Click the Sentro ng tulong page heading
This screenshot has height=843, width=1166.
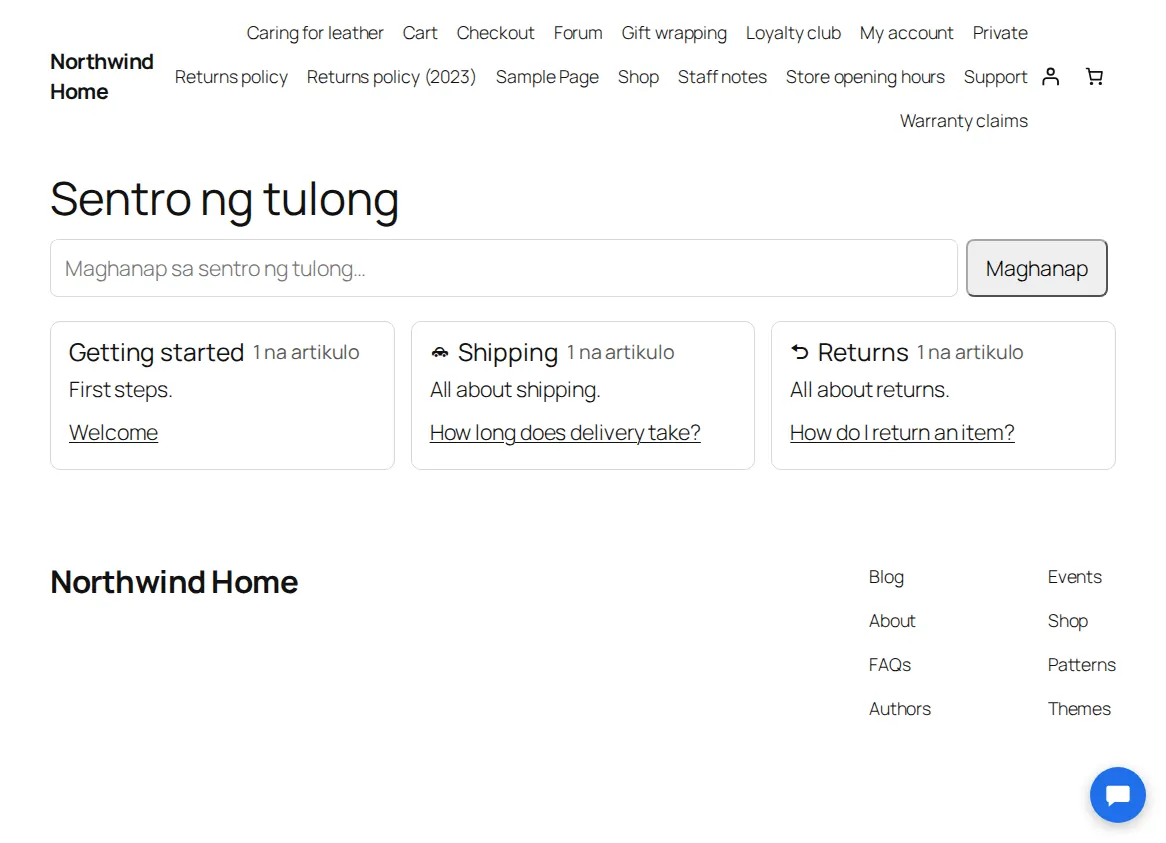click(225, 199)
